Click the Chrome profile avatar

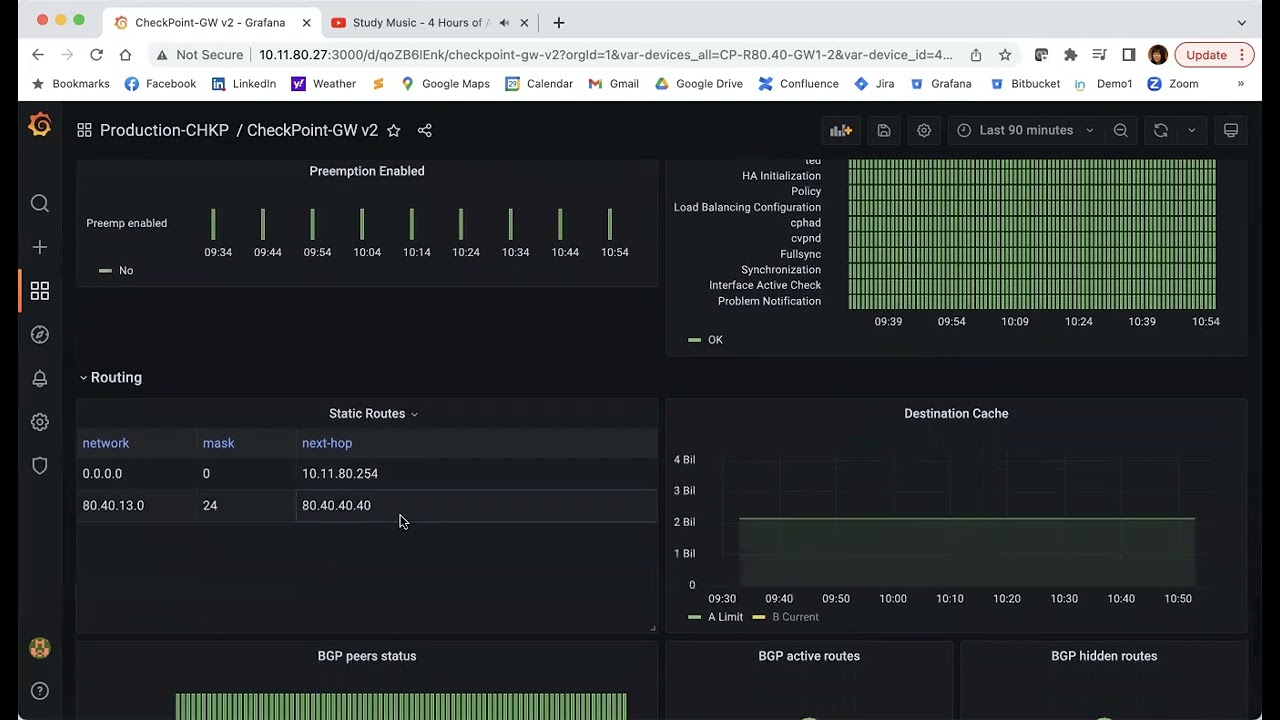tap(1158, 55)
